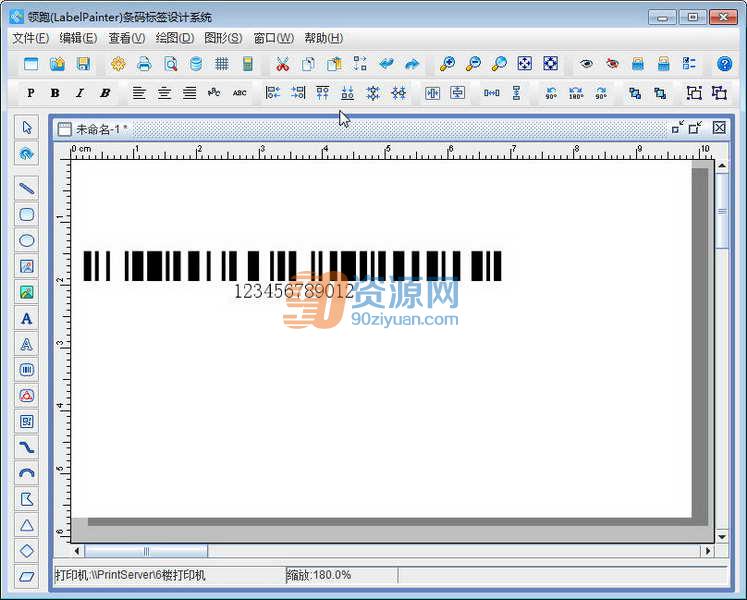
Task: Open the database connection tool
Action: [x=196, y=63]
